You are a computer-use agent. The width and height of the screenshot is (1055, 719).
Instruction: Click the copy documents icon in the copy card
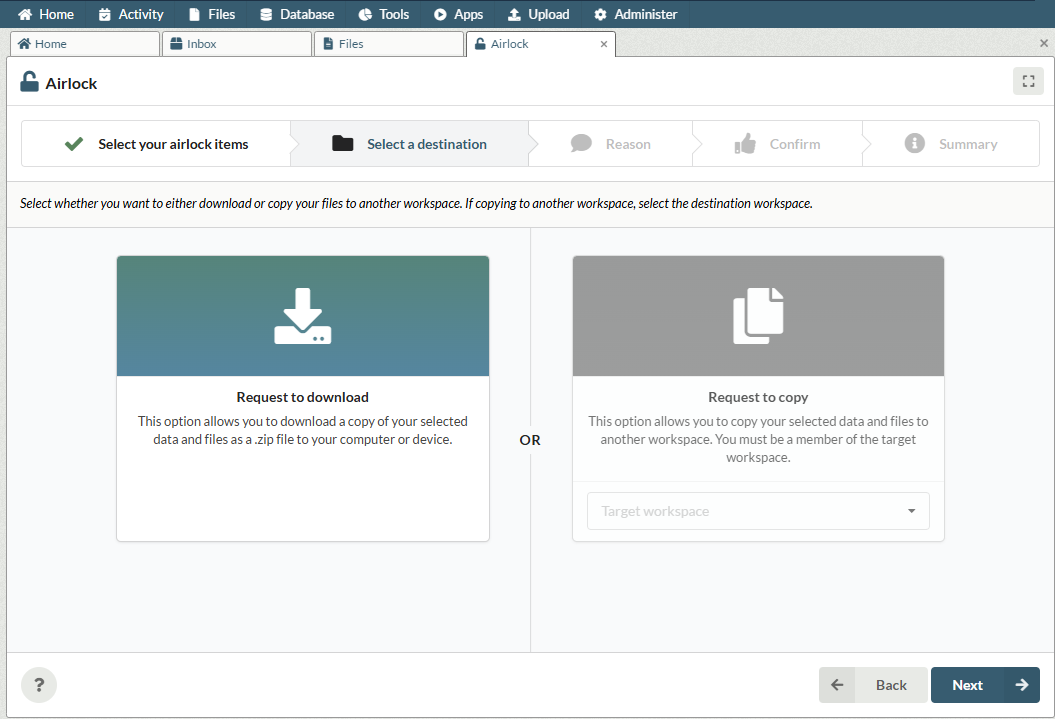(x=758, y=317)
